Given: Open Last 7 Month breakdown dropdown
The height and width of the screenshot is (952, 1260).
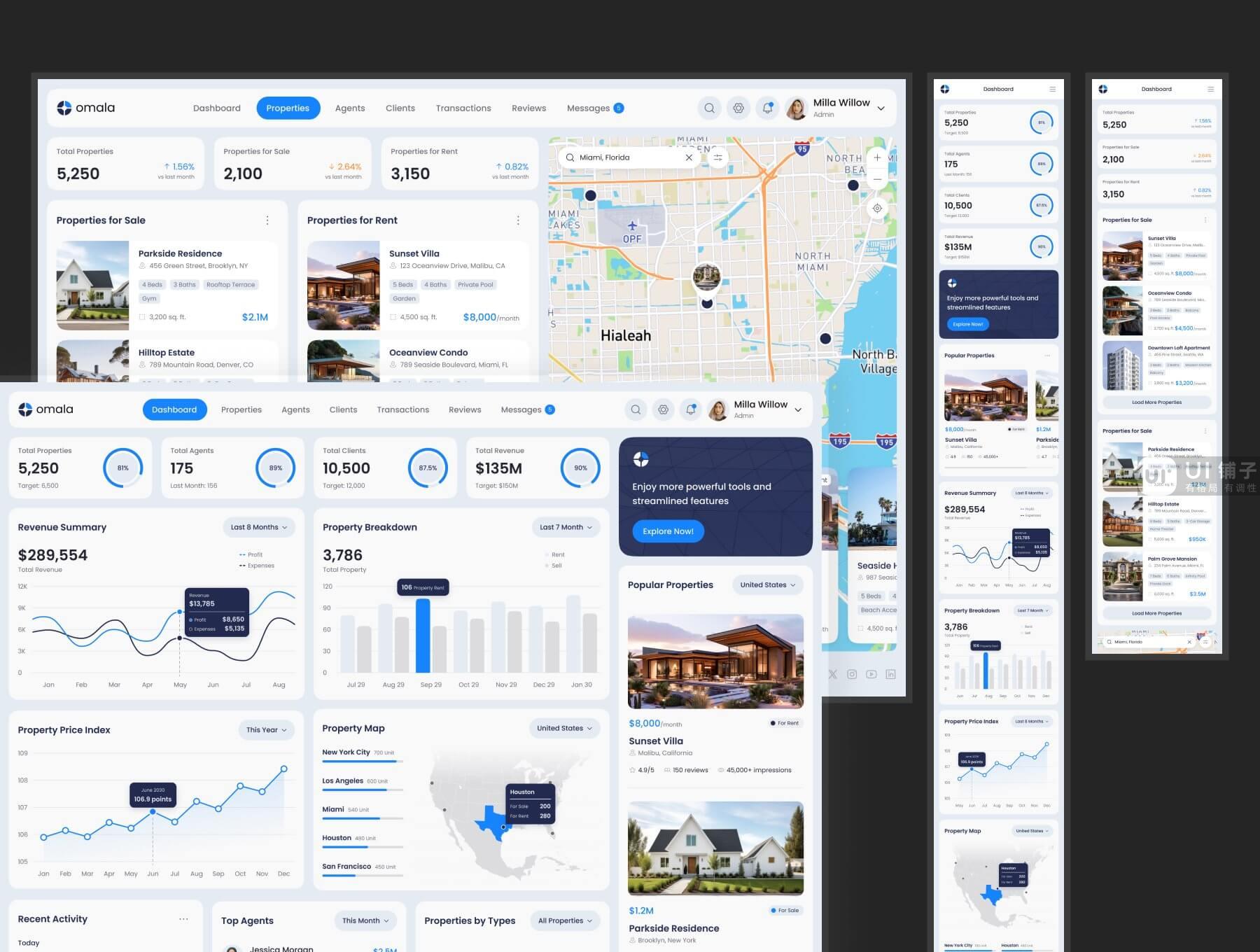Looking at the screenshot, I should [x=566, y=527].
